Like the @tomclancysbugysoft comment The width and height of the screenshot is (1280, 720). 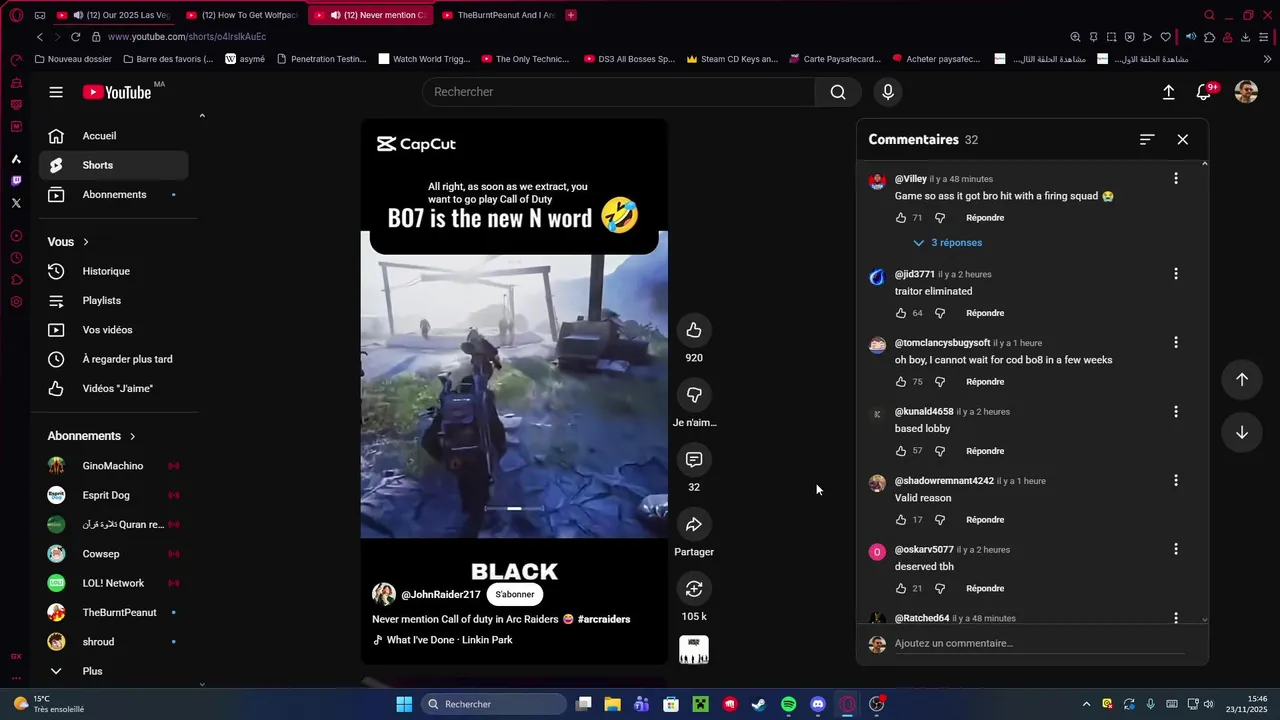tap(901, 382)
